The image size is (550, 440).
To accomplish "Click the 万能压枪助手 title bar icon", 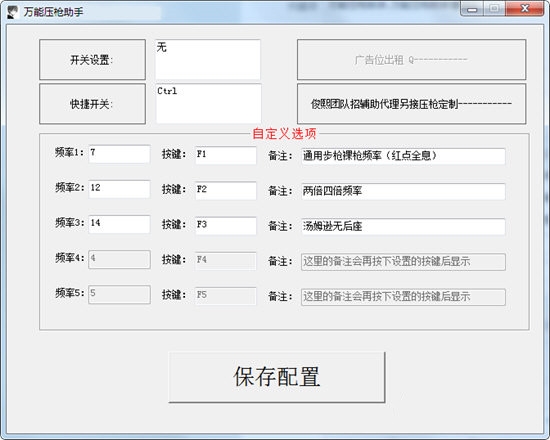I will [13, 12].
